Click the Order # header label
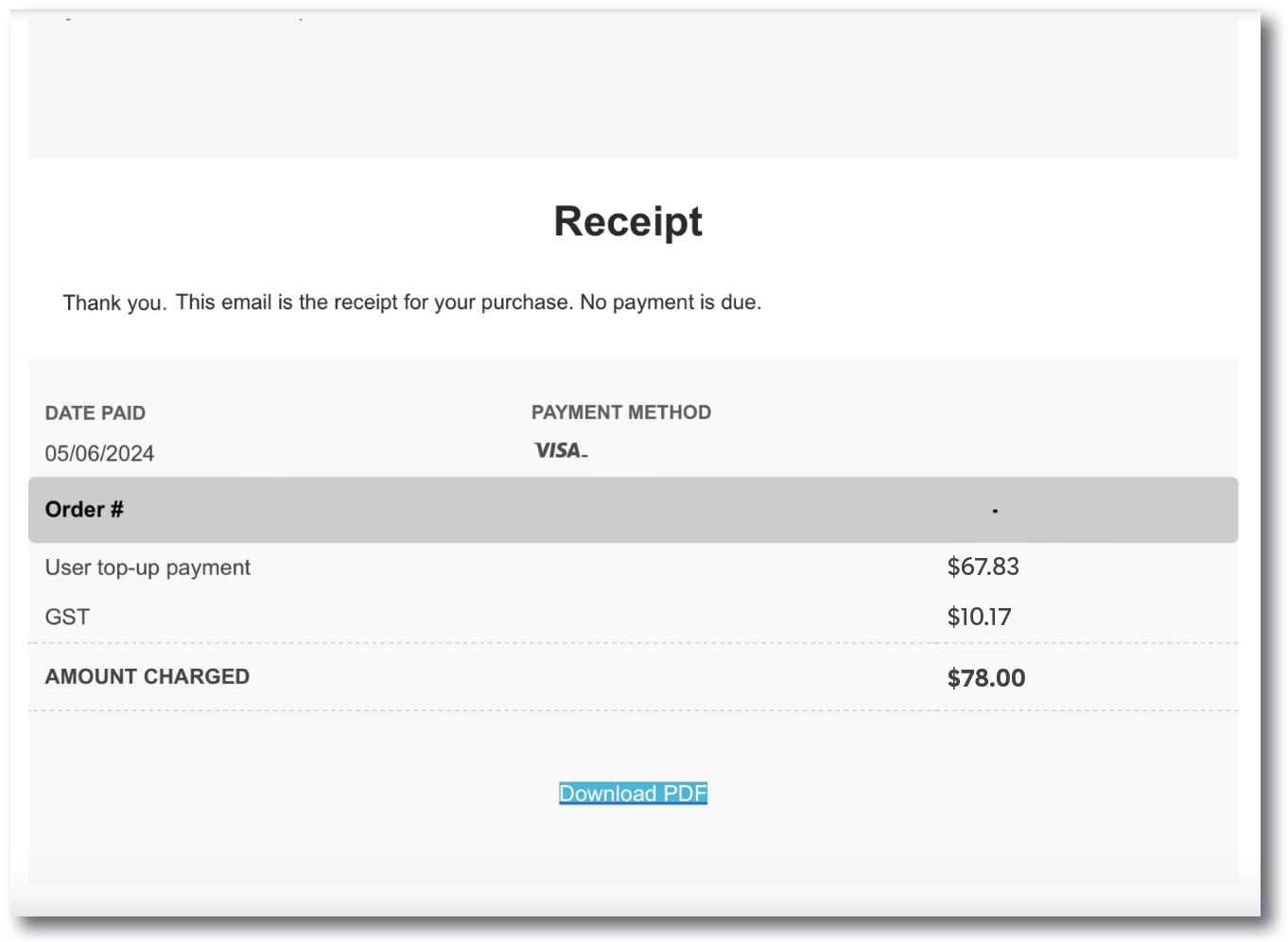The height and width of the screenshot is (942, 1288). [x=84, y=510]
